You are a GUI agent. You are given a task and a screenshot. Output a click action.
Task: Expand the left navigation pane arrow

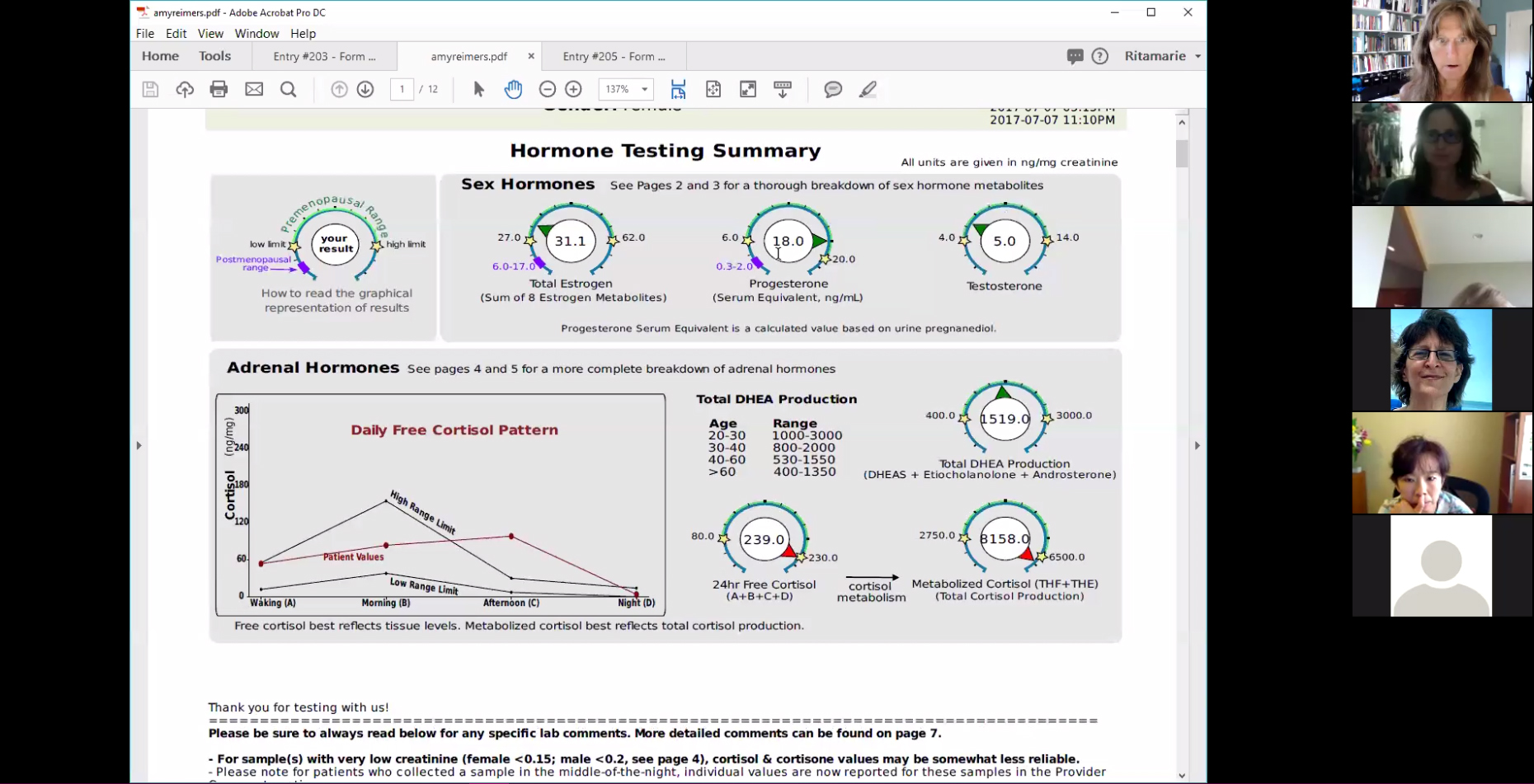[139, 445]
